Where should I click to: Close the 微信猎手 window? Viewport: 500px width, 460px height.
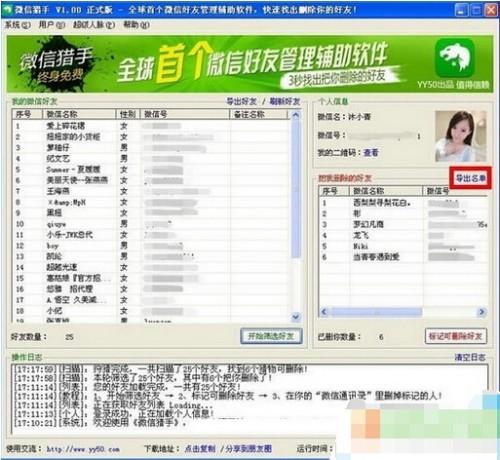(491, 11)
